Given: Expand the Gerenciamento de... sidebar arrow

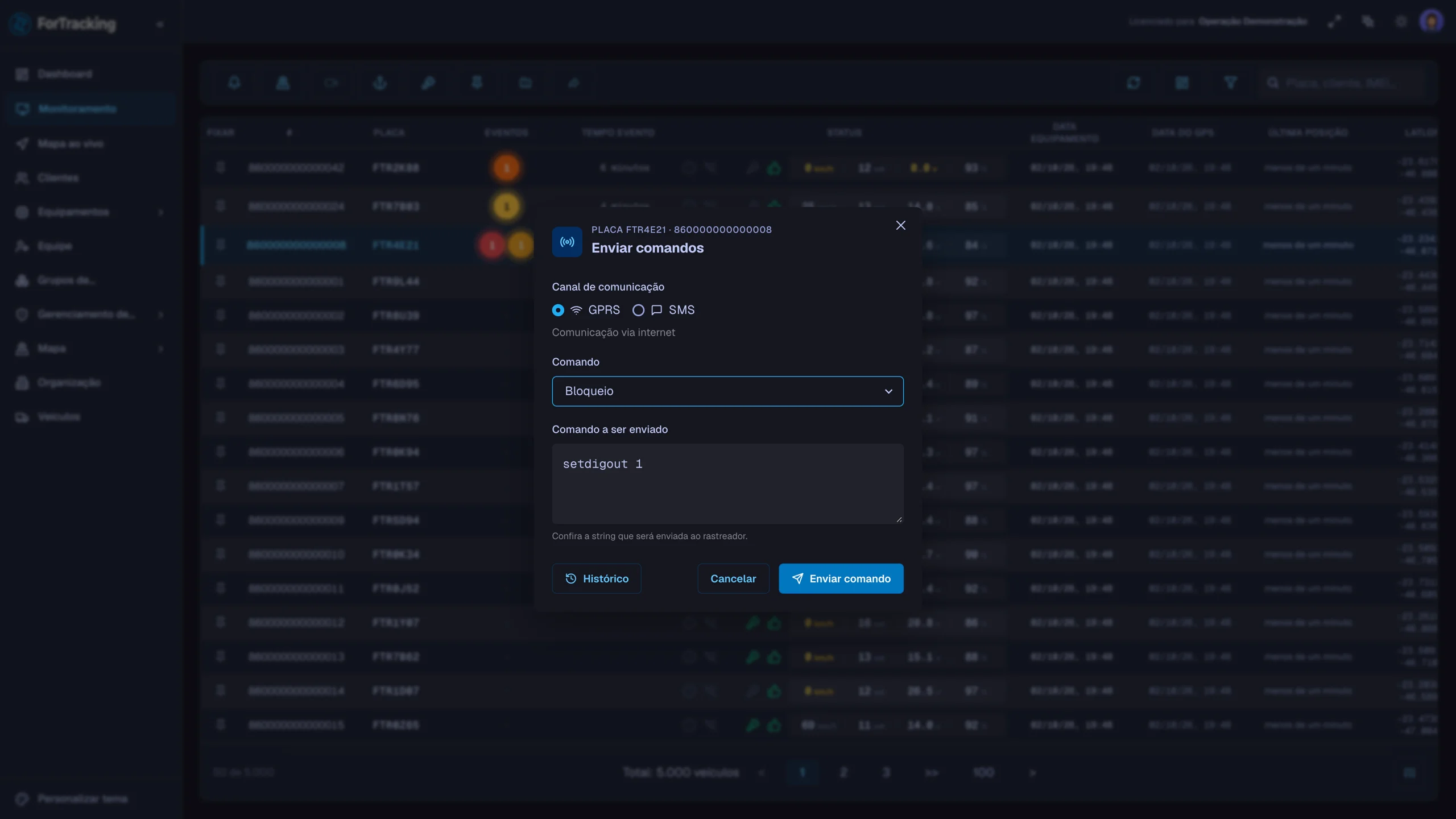Looking at the screenshot, I should pyautogui.click(x=160, y=315).
